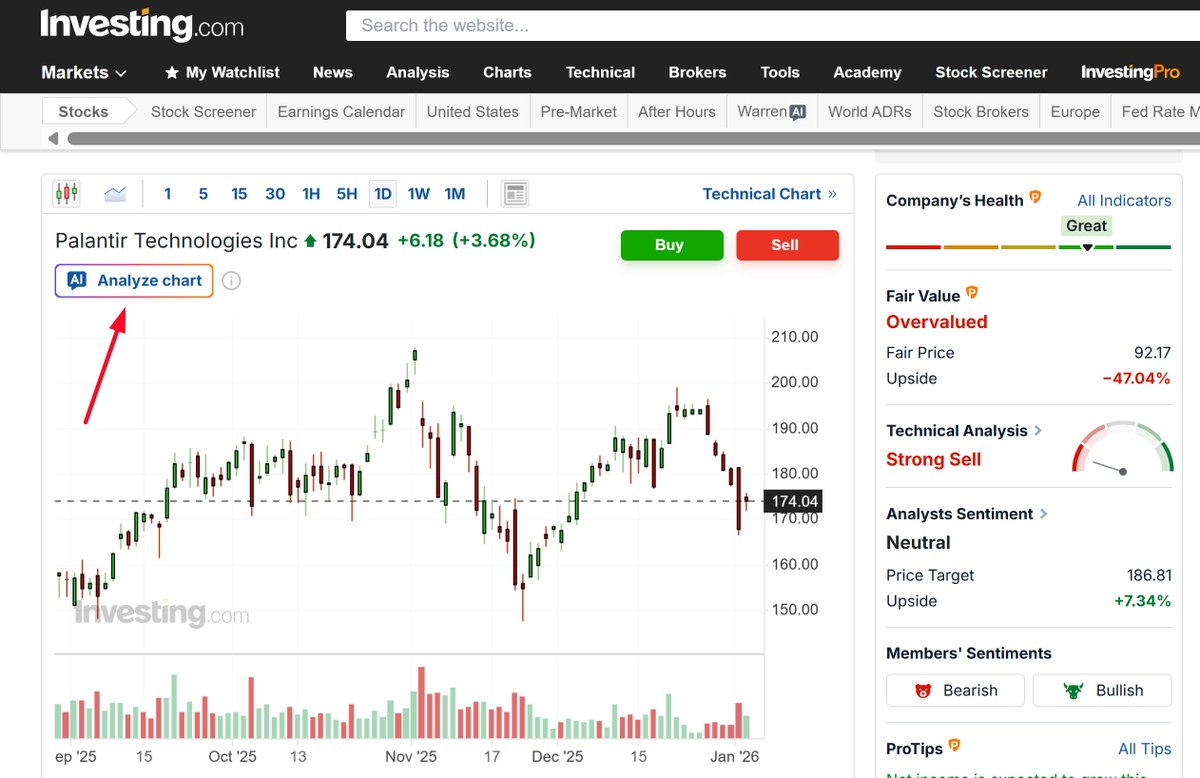This screenshot has width=1200, height=778.
Task: Switch the chart timeframe to 1W
Action: [418, 193]
